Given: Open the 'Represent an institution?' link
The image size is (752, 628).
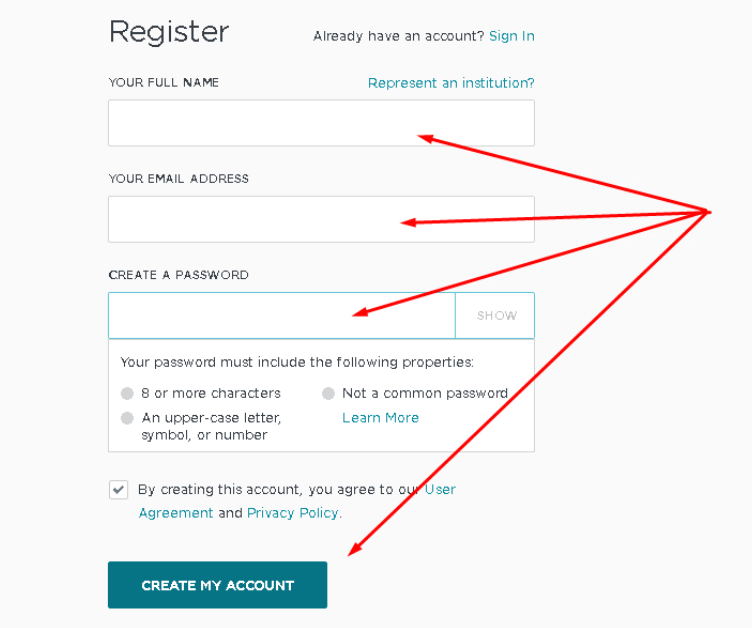Looking at the screenshot, I should point(451,83).
